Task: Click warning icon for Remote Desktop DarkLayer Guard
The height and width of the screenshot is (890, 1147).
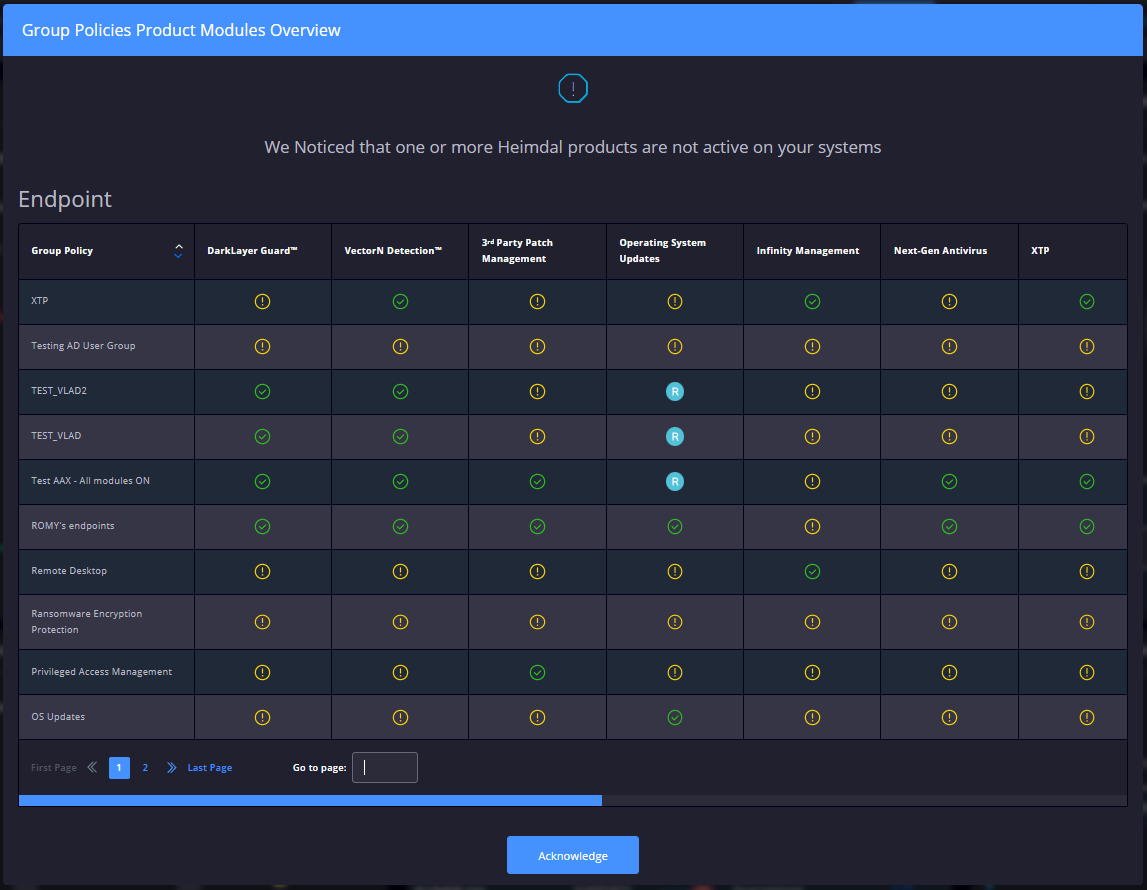Action: pyautogui.click(x=262, y=571)
